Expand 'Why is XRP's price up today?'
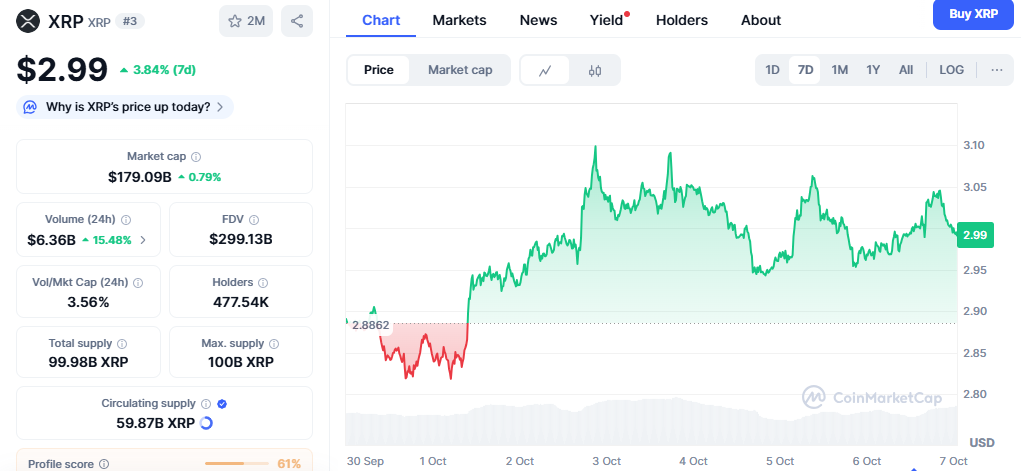 coord(125,107)
